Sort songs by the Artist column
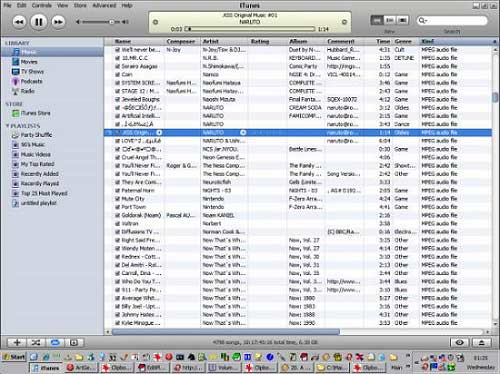 tap(224, 41)
